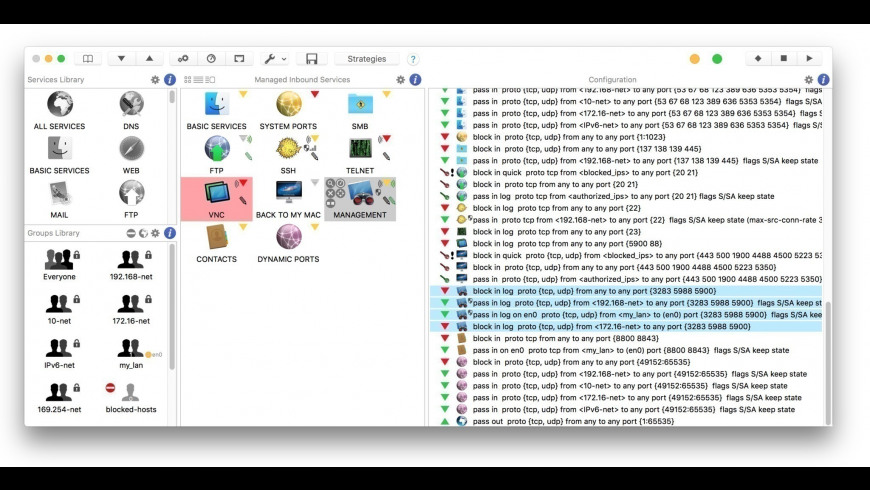Select WEB service in Services Library

[x=131, y=155]
